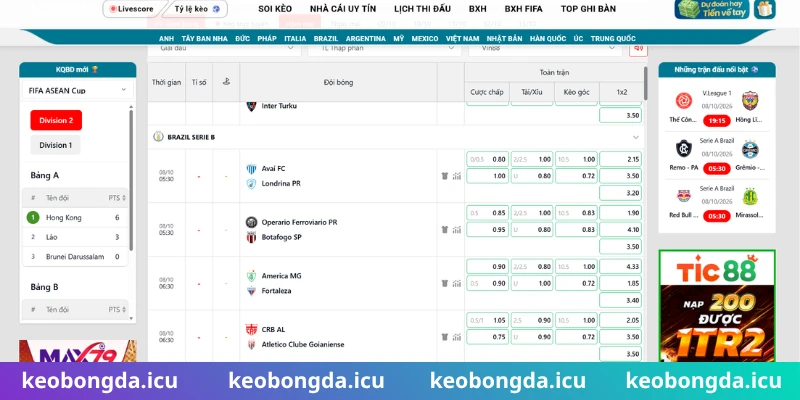Click Thể Công team logo in highlighted matches
The height and width of the screenshot is (400, 800).
pyautogui.click(x=684, y=101)
